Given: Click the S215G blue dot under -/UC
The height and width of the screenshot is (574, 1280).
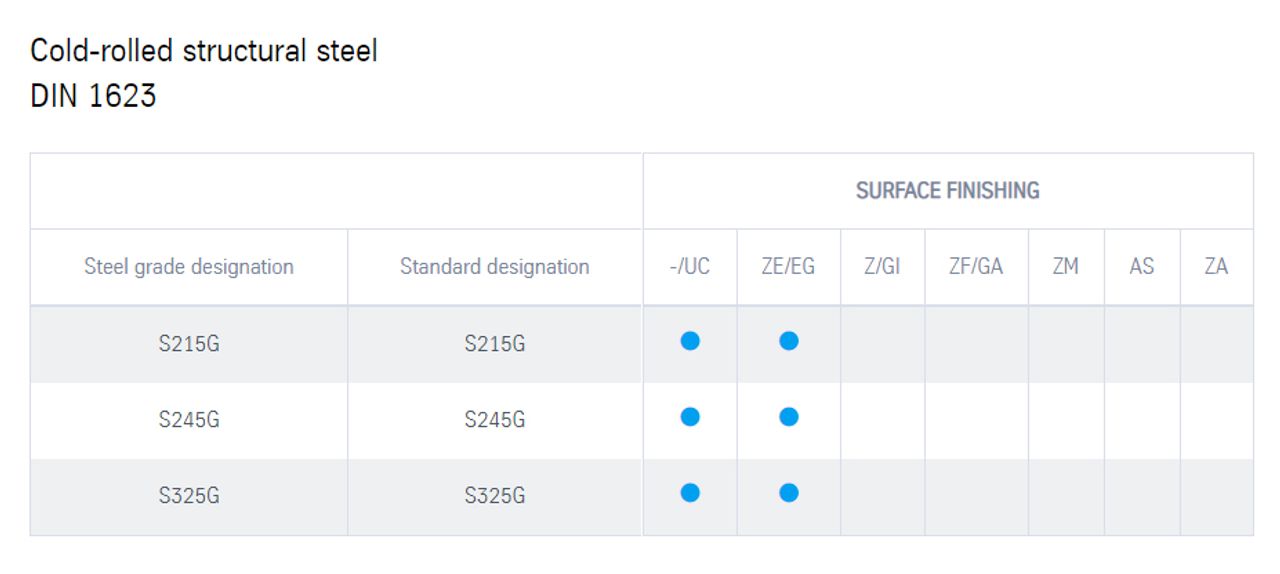Looking at the screenshot, I should point(690,341).
